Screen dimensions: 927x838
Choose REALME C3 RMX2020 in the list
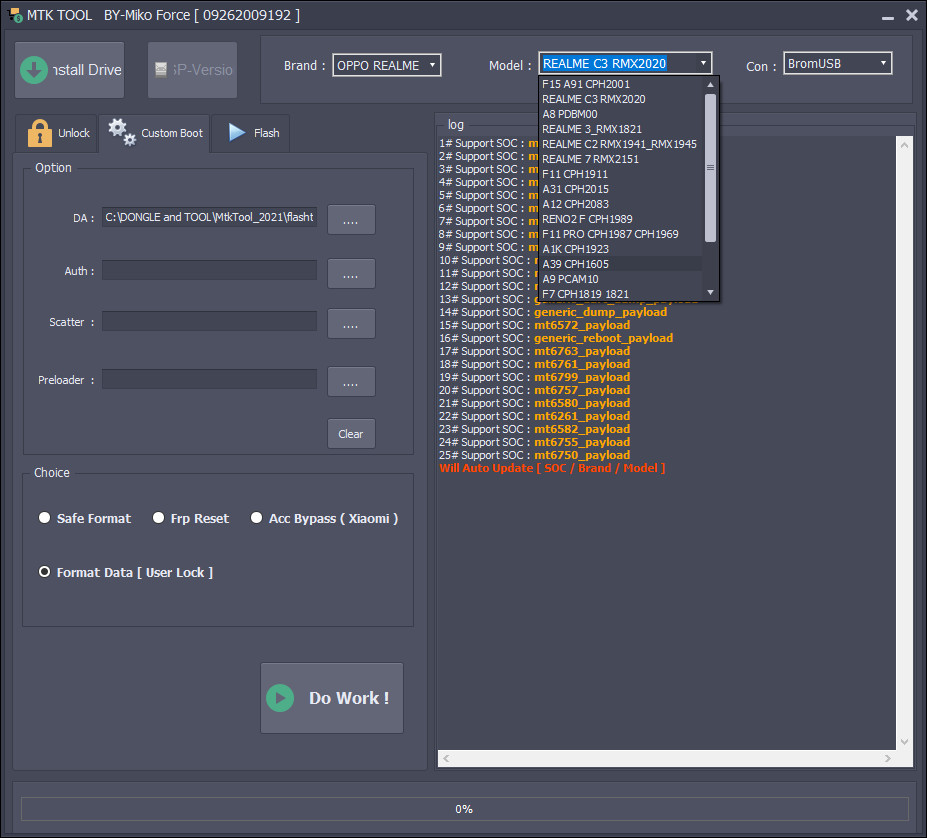[x=621, y=99]
